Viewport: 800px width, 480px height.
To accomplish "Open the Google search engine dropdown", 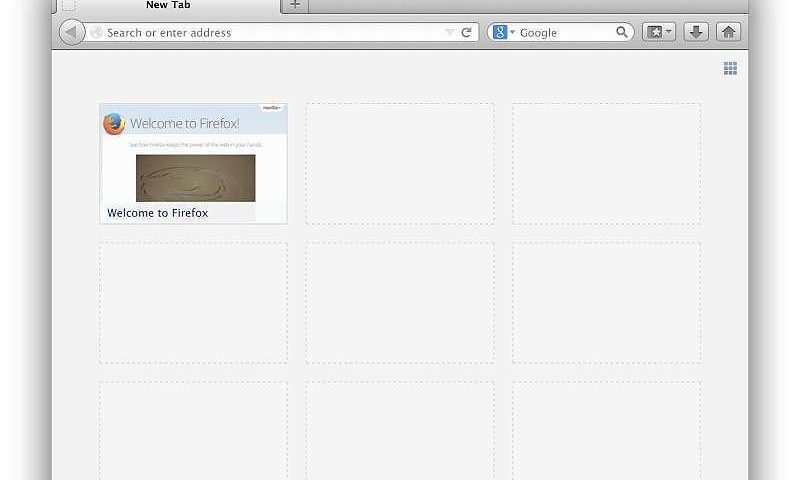I will [503, 32].
